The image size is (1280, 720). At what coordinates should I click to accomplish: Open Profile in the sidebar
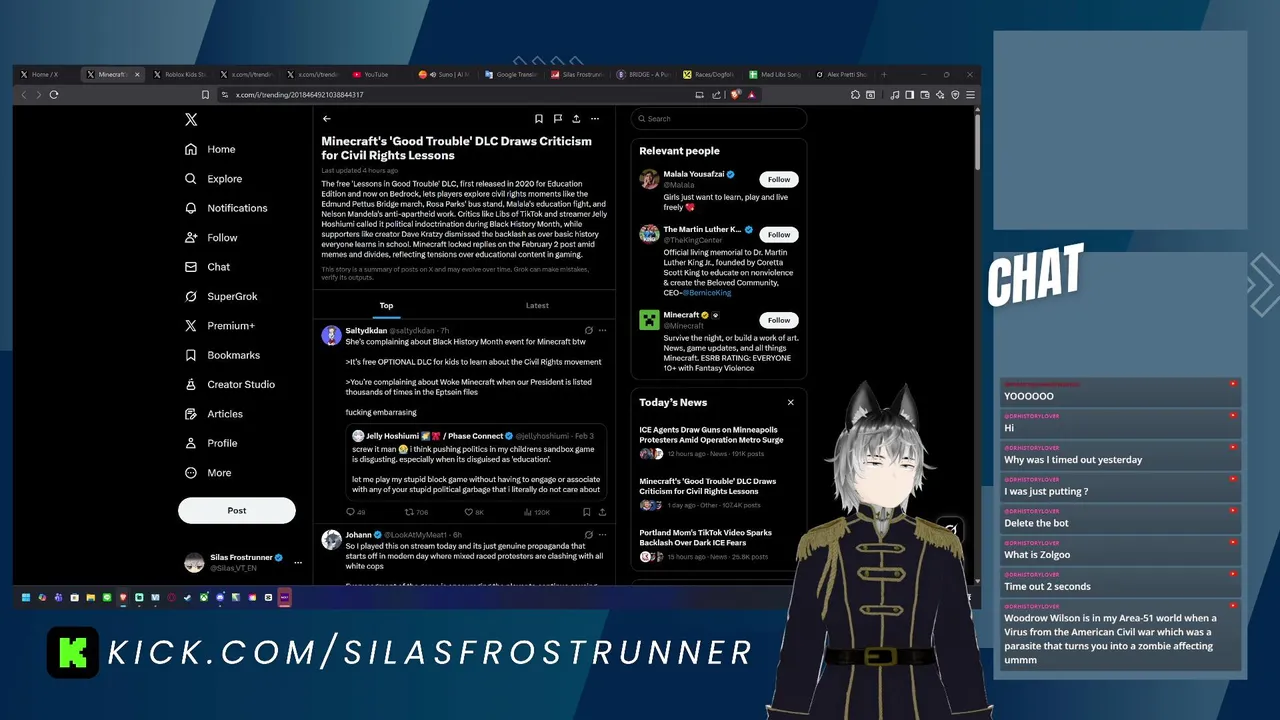coord(211,443)
